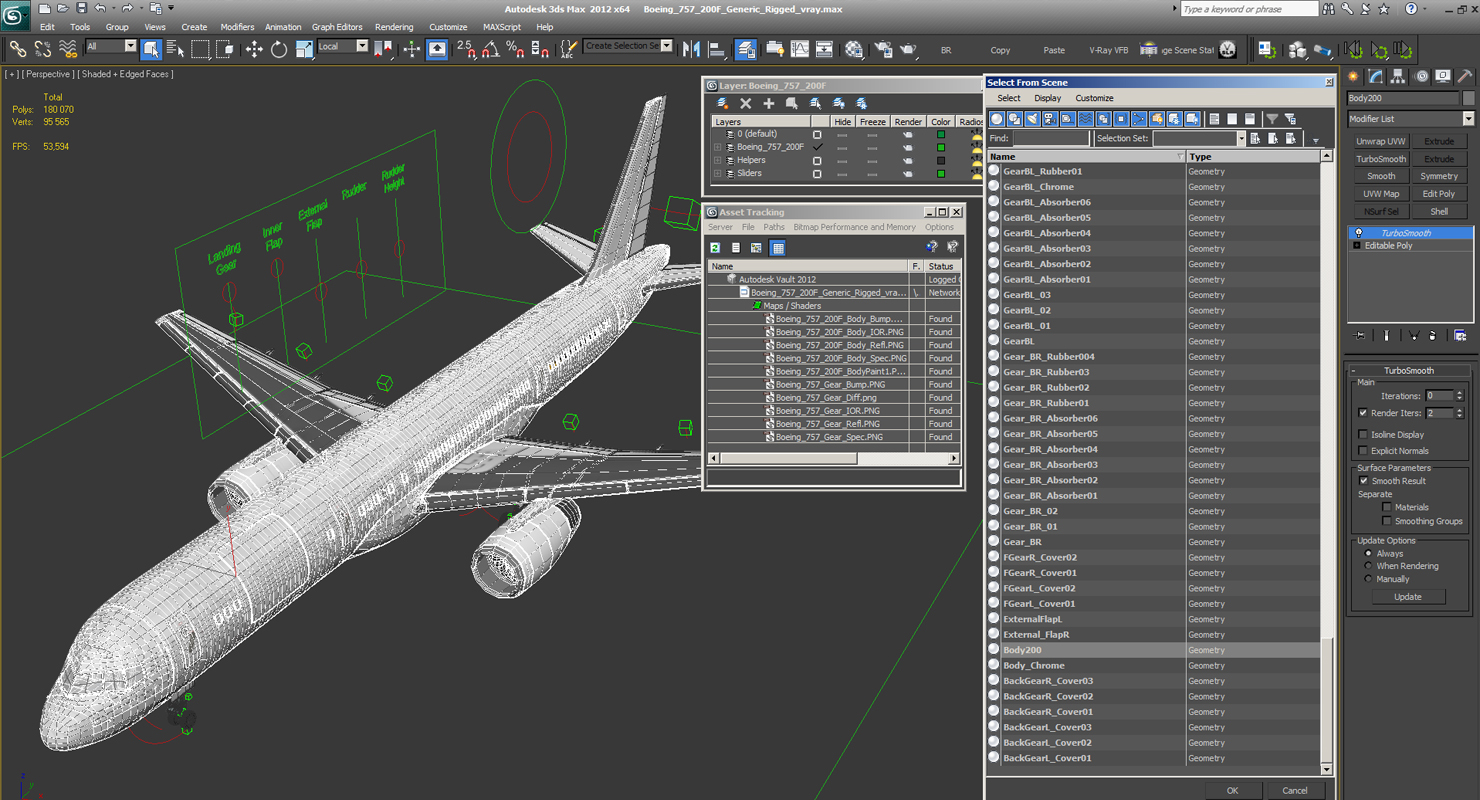1480x800 pixels.
Task: Open the Hierarchy panel tab icon
Action: (x=1398, y=76)
